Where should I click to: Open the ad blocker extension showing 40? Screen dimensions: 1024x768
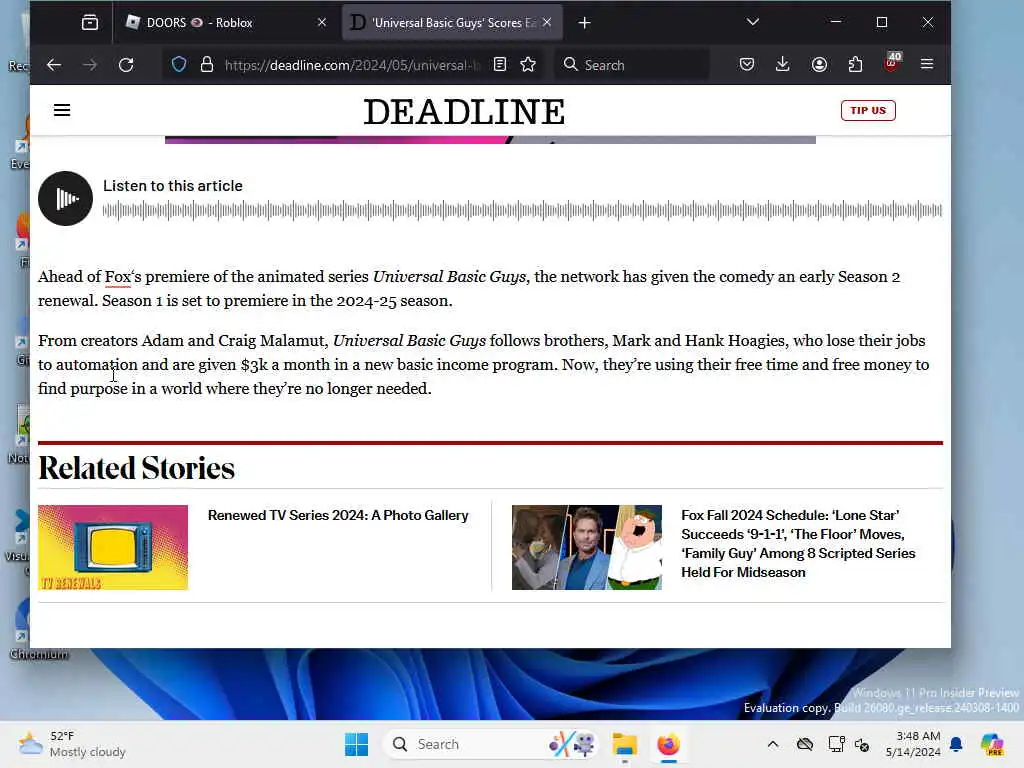(891, 63)
